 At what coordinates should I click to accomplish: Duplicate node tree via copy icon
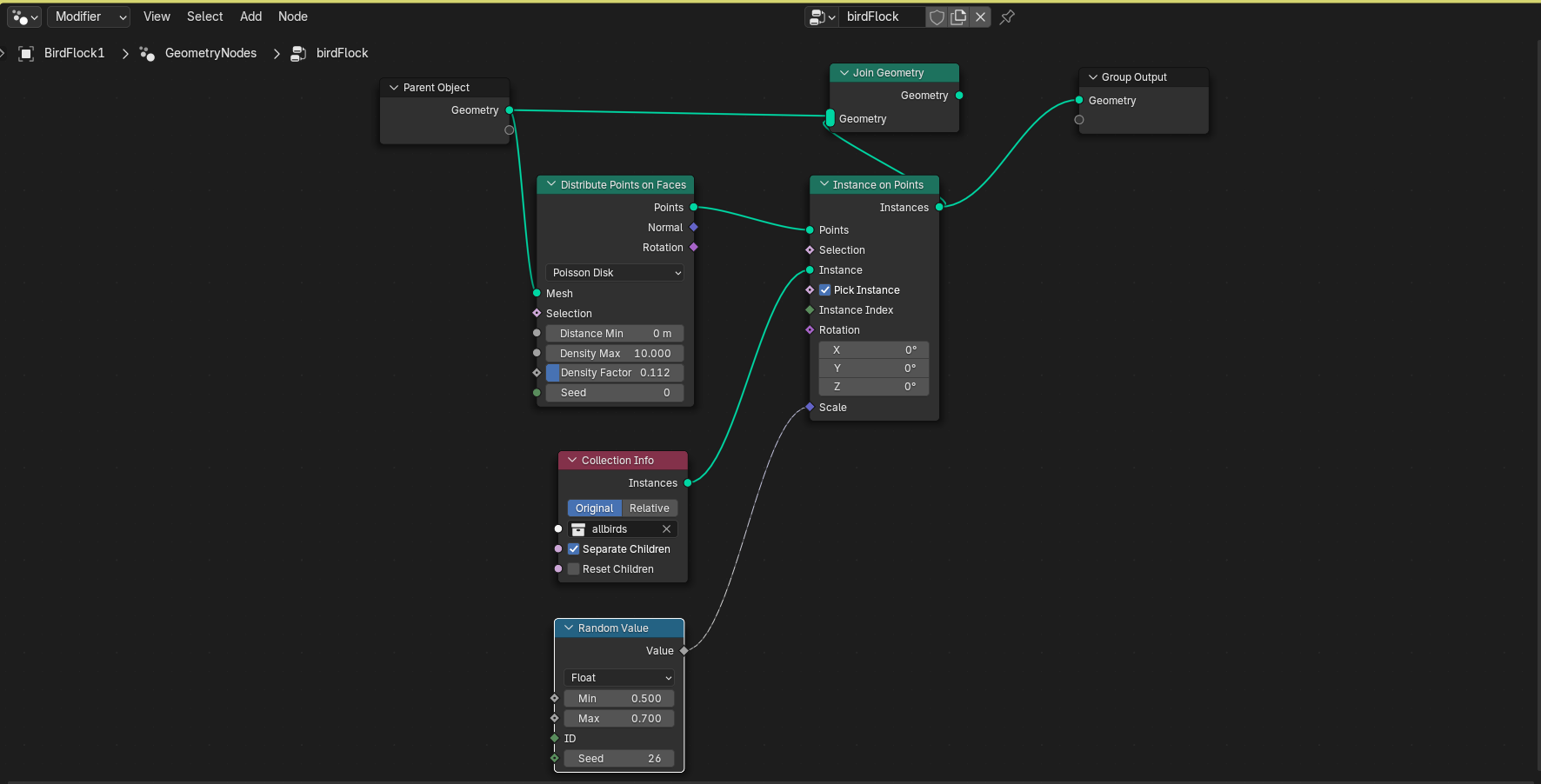tap(957, 17)
